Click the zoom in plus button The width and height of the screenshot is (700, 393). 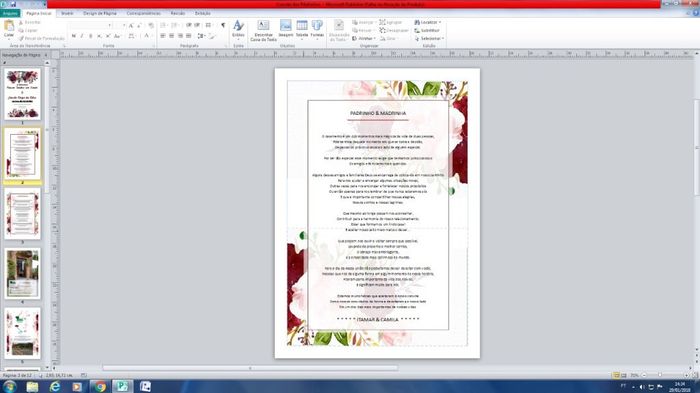pos(687,375)
